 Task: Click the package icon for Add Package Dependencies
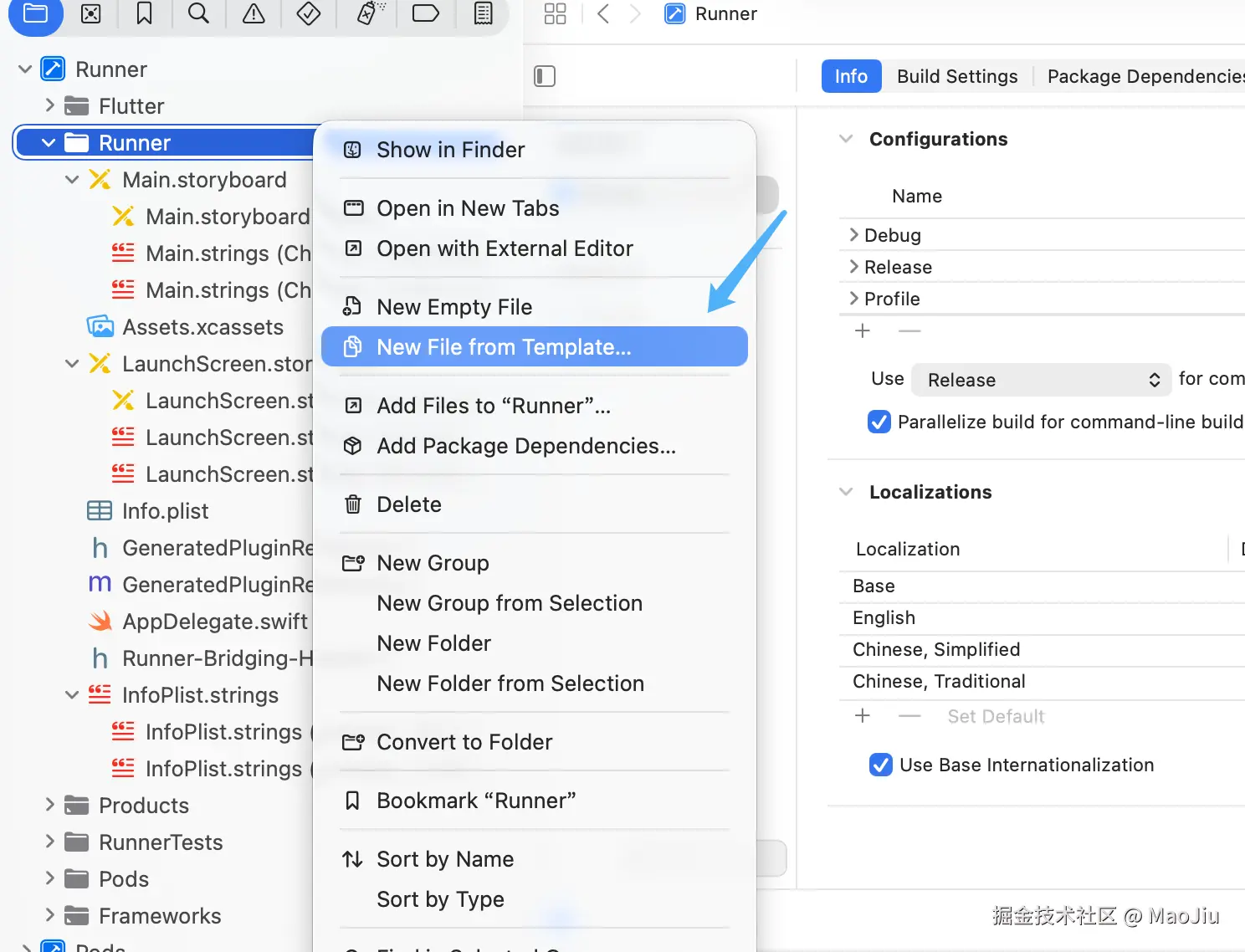coord(353,446)
